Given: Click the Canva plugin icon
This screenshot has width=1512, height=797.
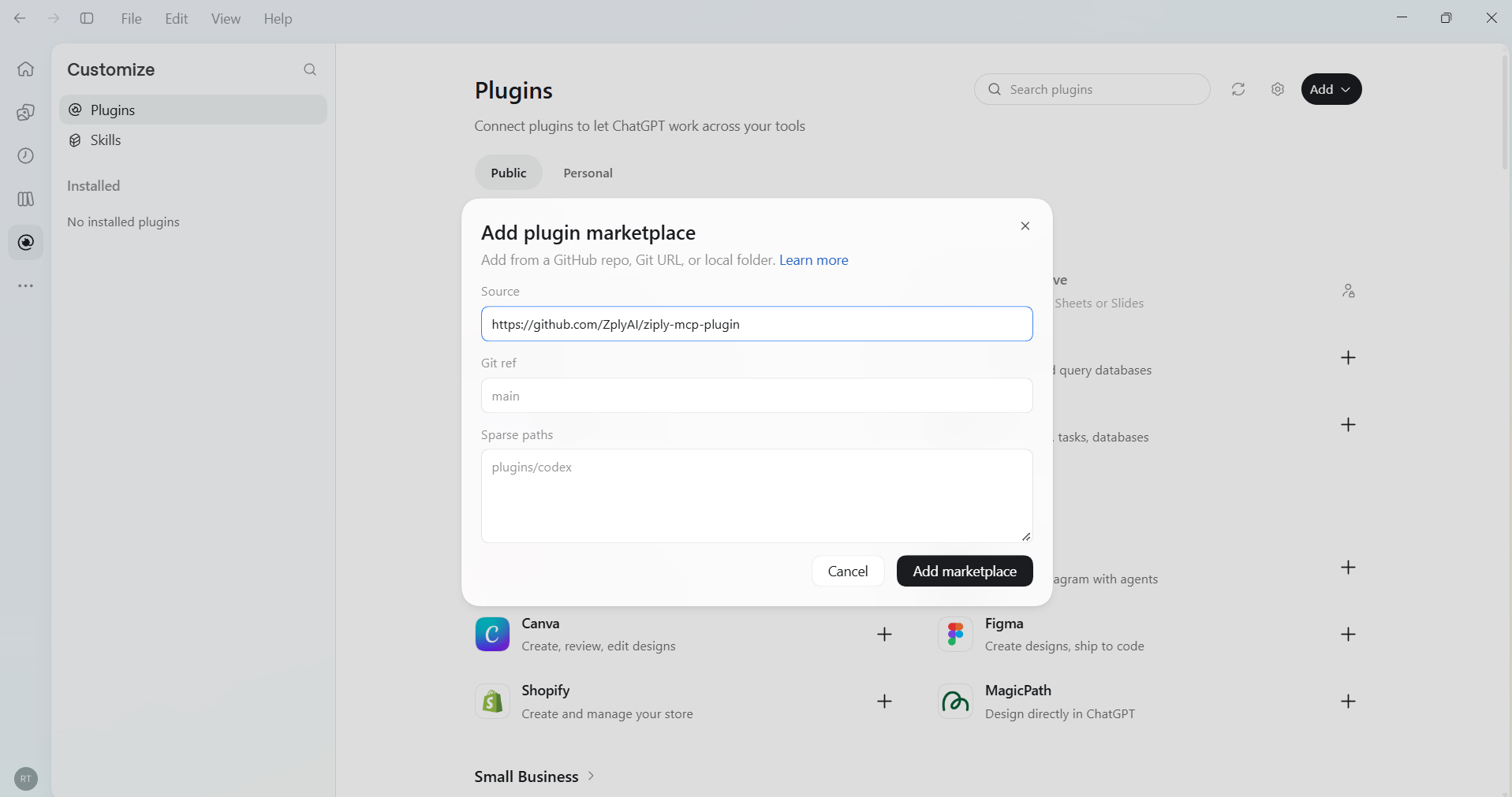Looking at the screenshot, I should click(492, 635).
